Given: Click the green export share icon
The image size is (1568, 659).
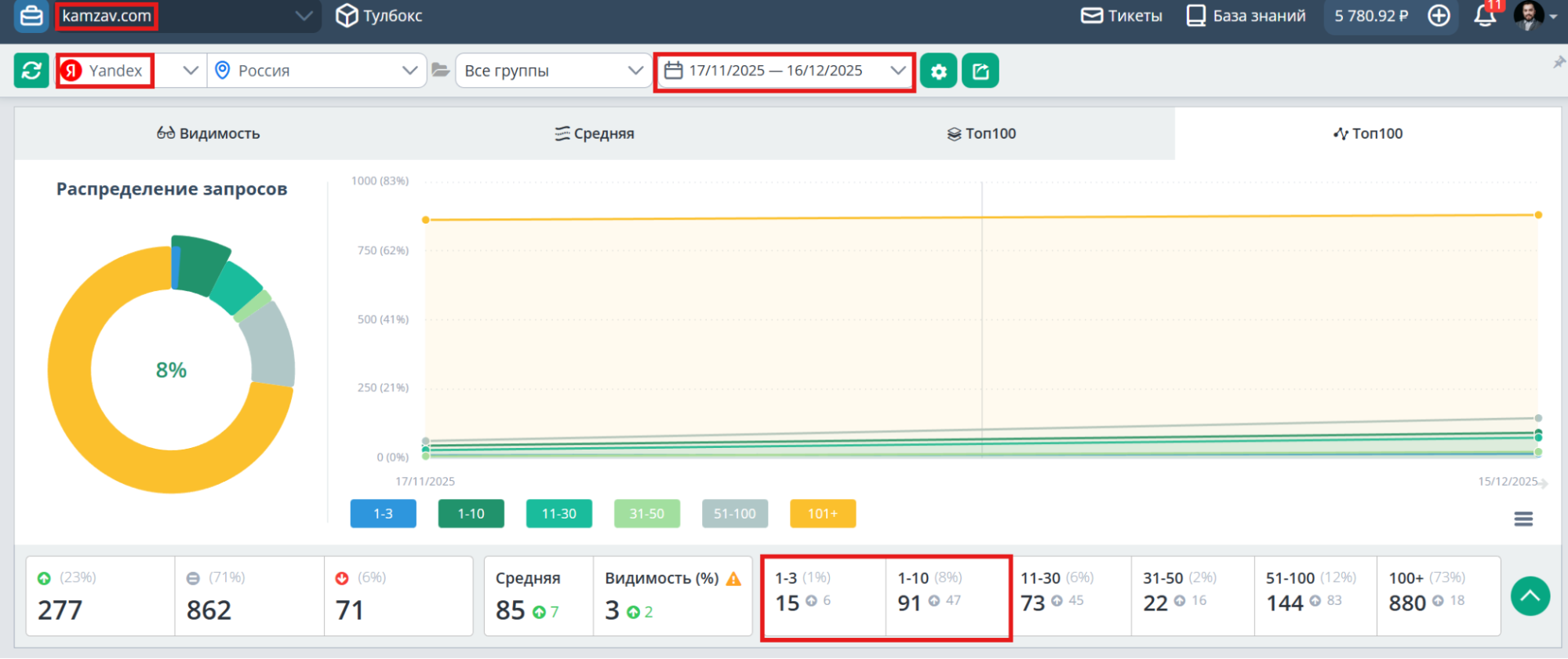Looking at the screenshot, I should tap(980, 71).
